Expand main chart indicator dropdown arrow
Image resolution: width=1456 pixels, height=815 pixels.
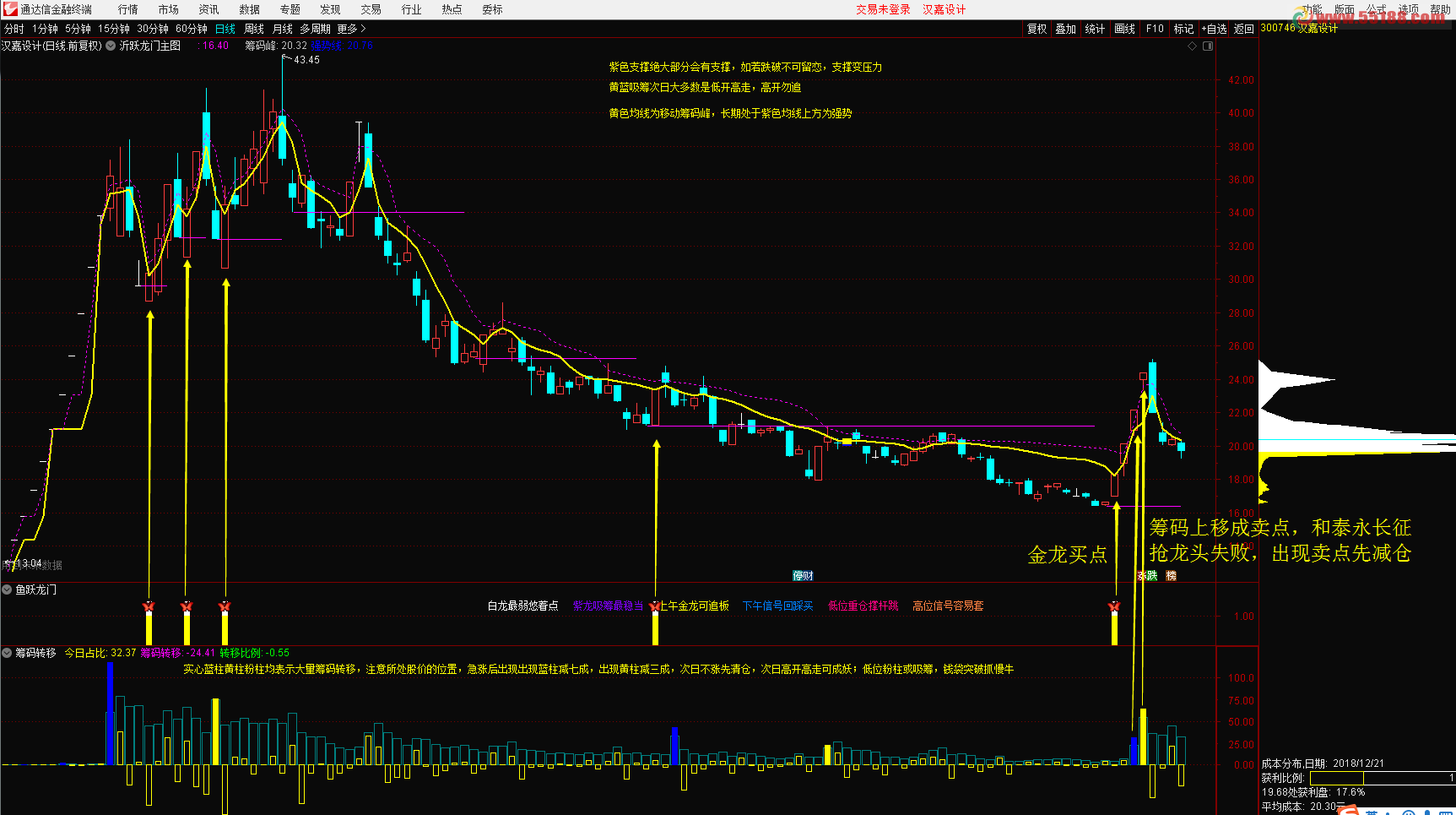pyautogui.click(x=111, y=46)
